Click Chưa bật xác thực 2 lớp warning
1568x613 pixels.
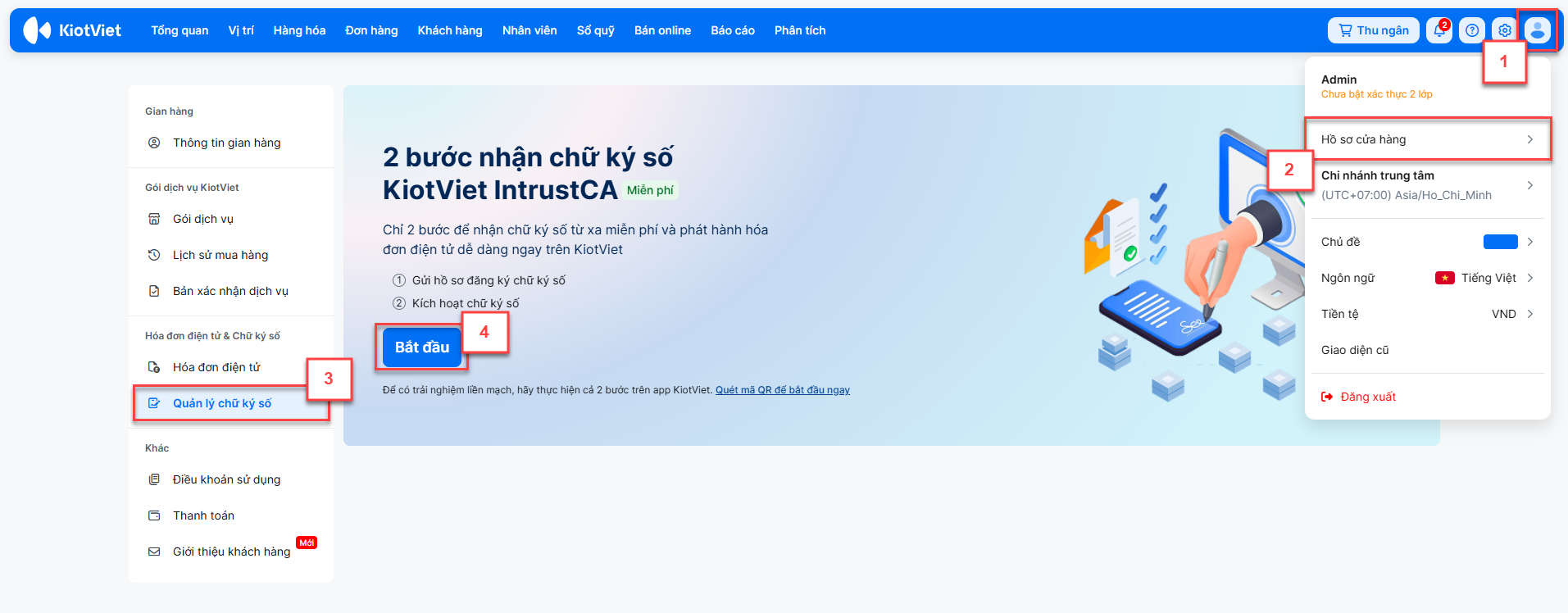click(1377, 94)
